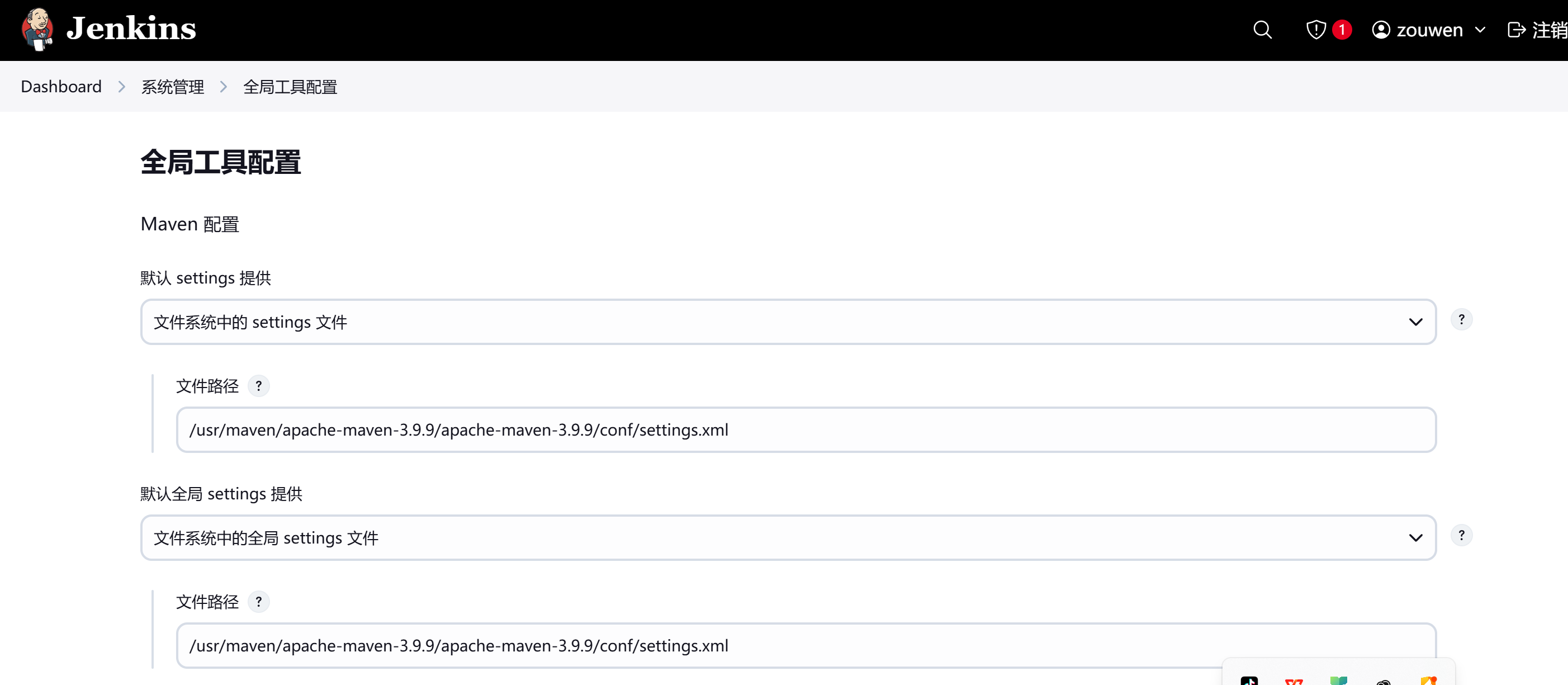Go to the Dashboard breadcrumb
Viewport: 1568px width, 685px height.
point(61,87)
